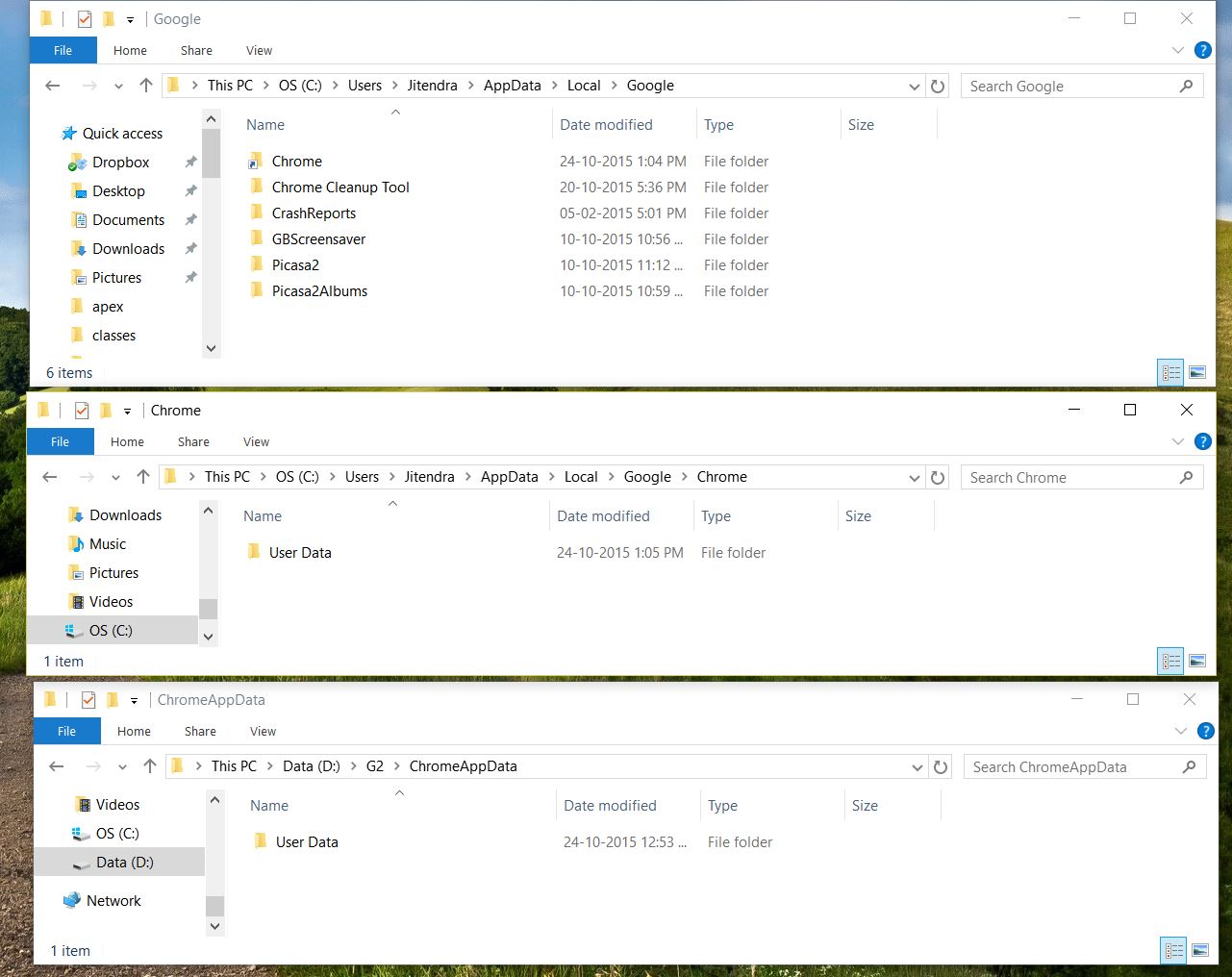Viewport: 1232px width, 977px height.
Task: Sort by Type column in ChromeAppData window
Action: [x=722, y=806]
